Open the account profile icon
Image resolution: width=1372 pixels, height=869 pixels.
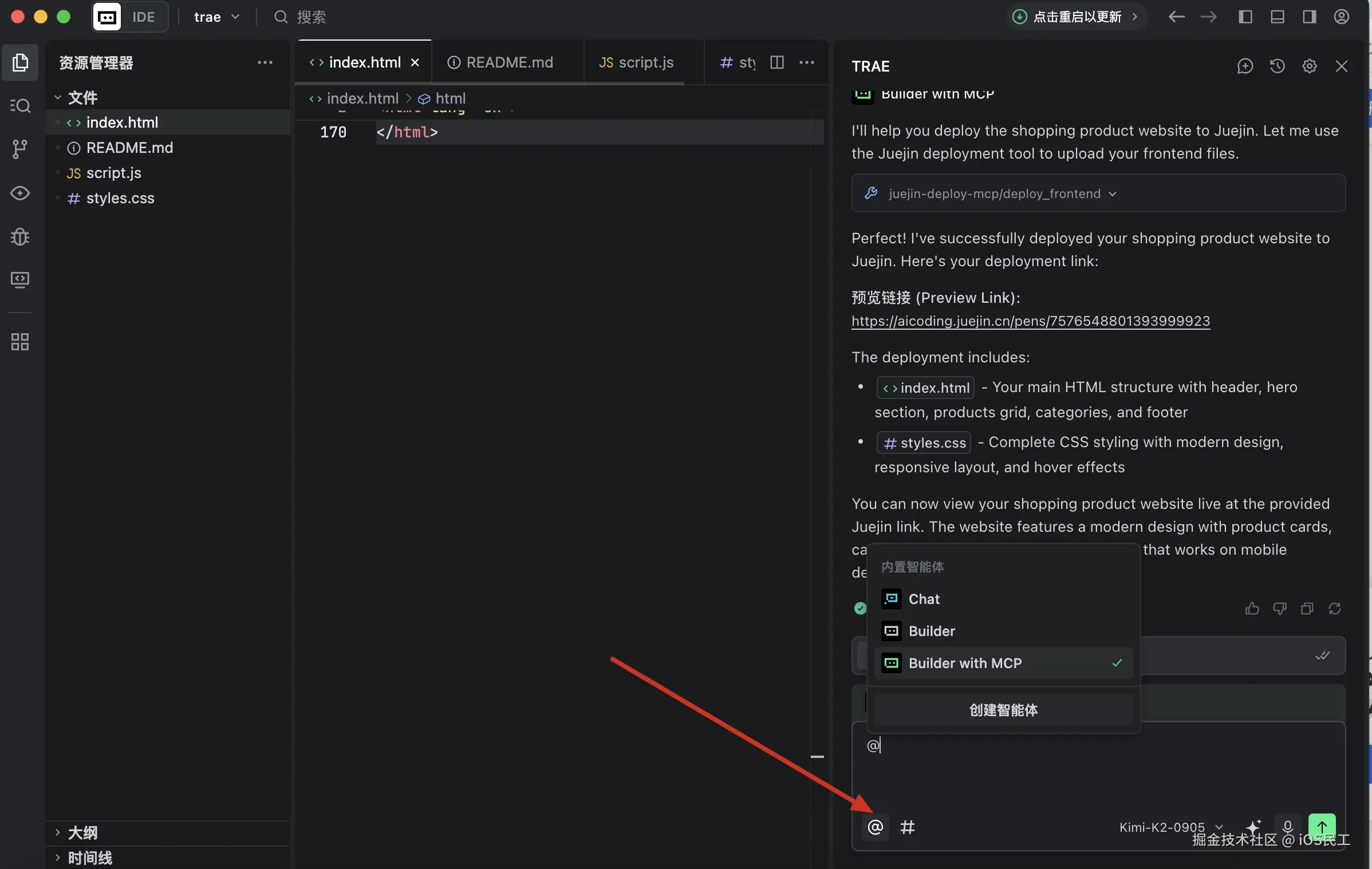tap(1341, 17)
